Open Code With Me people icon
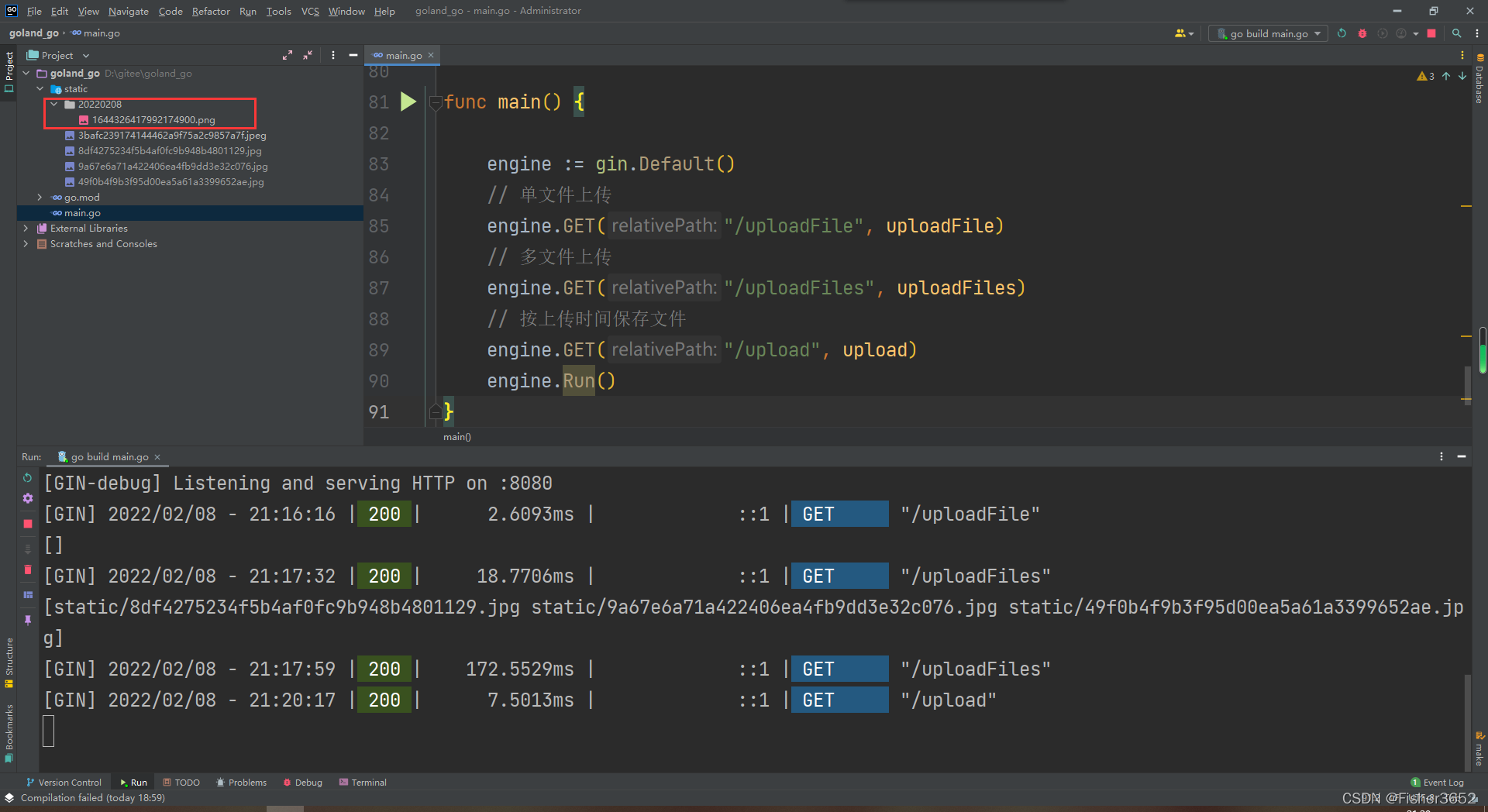1488x812 pixels. coord(1180,33)
